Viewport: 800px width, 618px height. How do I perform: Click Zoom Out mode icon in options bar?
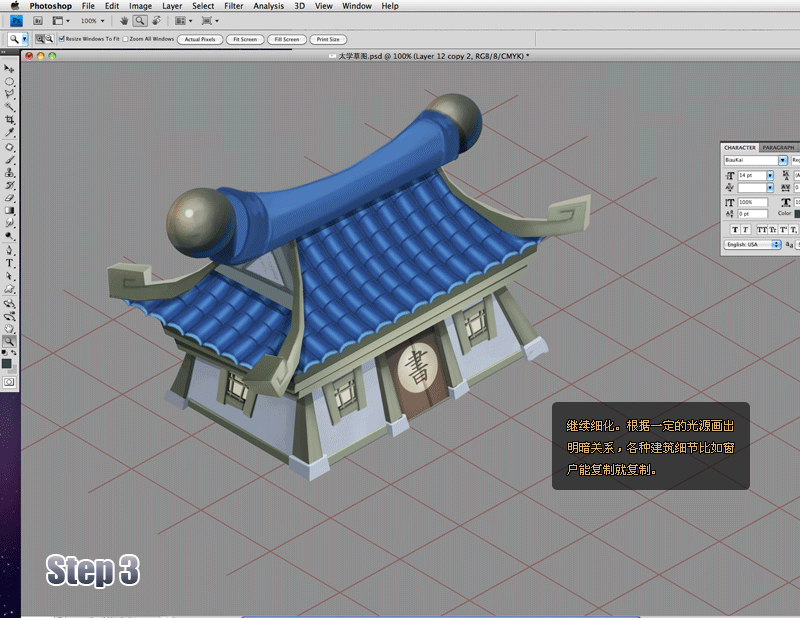click(x=49, y=39)
